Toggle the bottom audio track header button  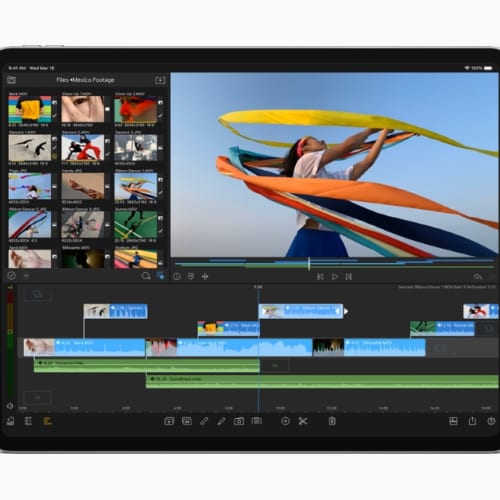[38, 397]
